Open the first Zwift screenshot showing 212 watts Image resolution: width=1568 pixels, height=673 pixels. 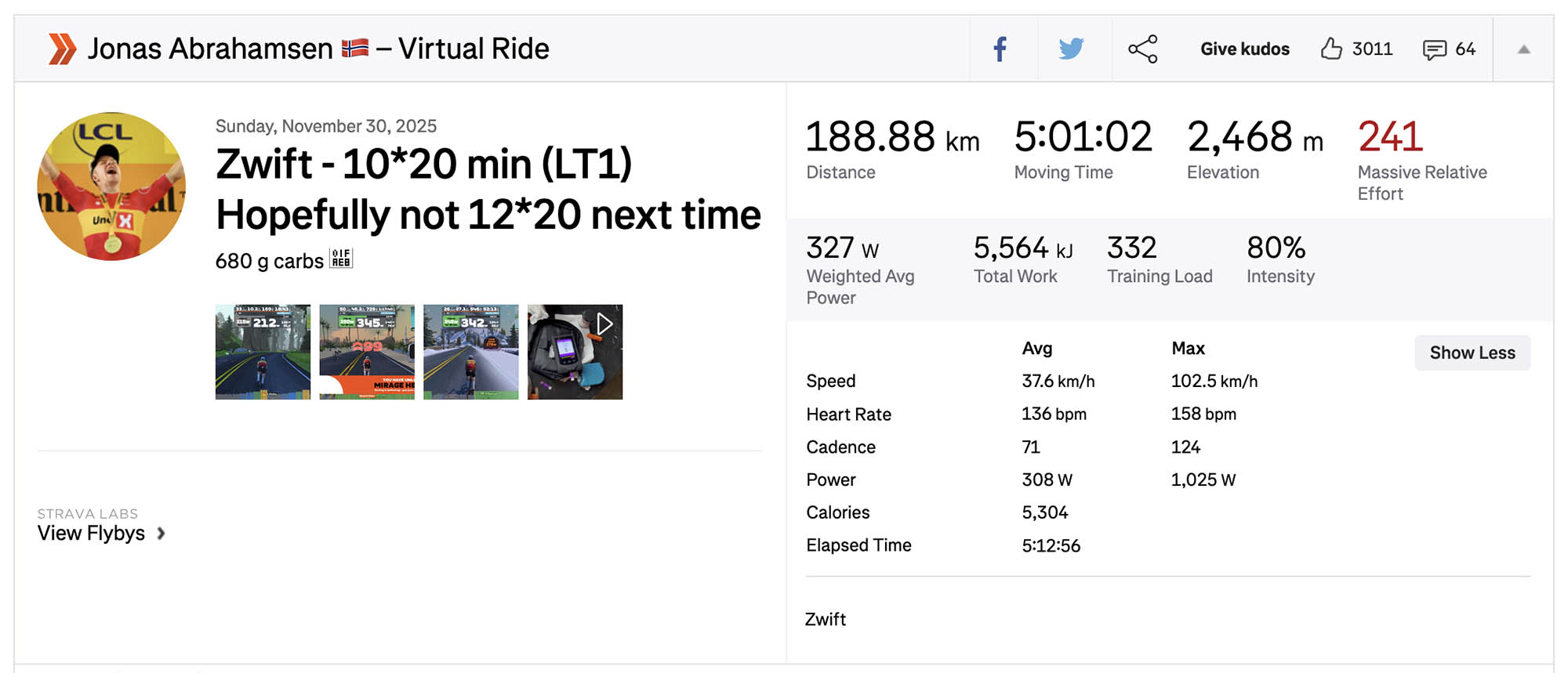pyautogui.click(x=263, y=352)
